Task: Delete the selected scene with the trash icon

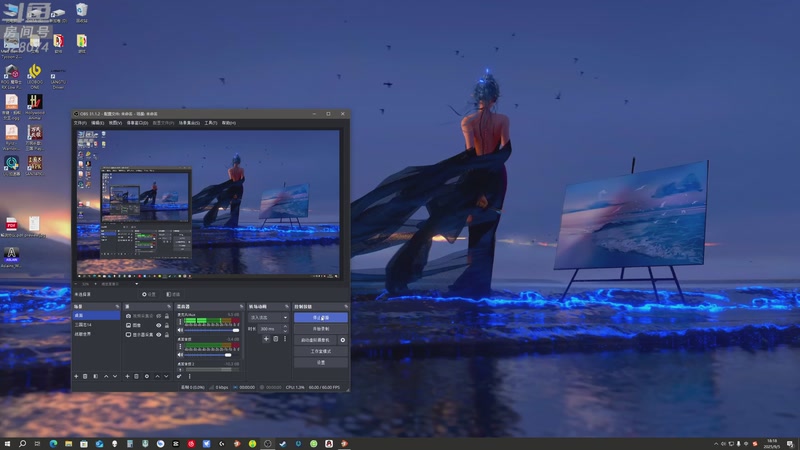Action: point(85,377)
